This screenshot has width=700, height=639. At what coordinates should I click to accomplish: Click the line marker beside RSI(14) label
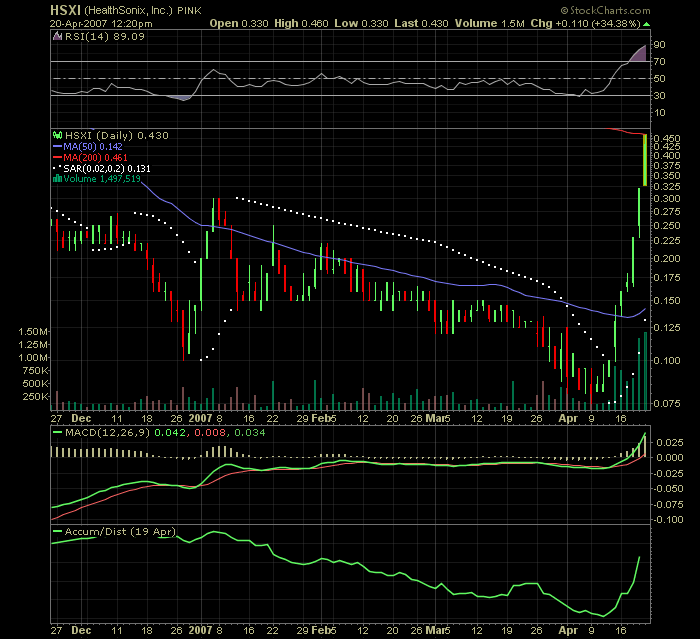coord(57,36)
